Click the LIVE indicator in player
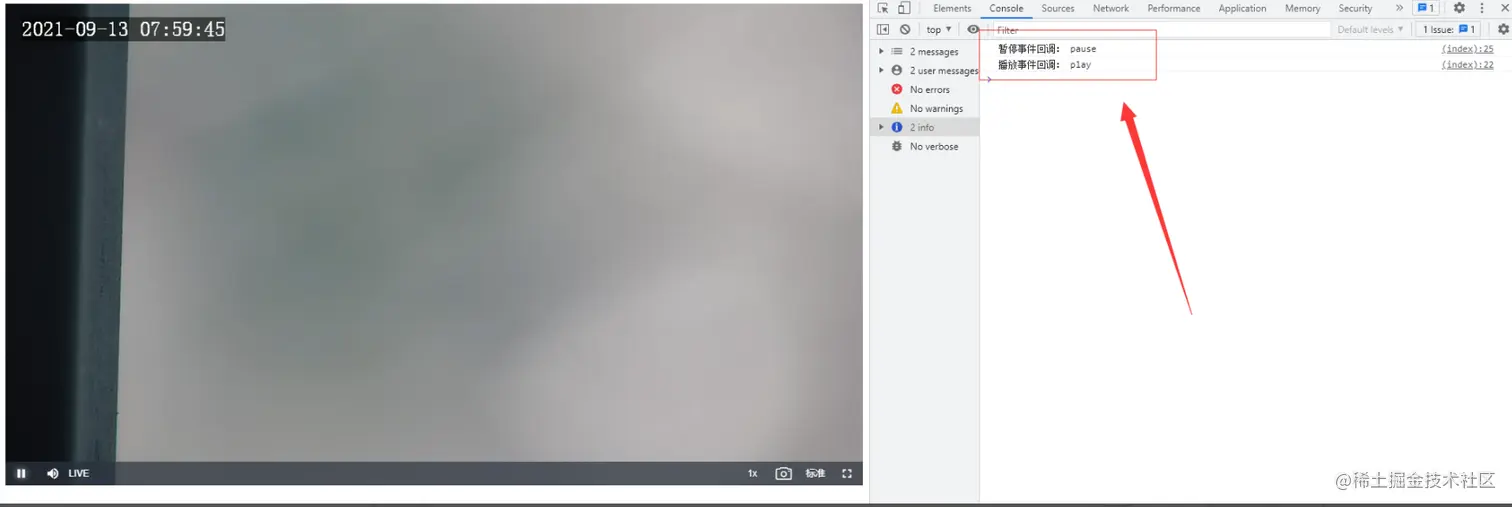This screenshot has width=1512, height=507. pyautogui.click(x=79, y=473)
